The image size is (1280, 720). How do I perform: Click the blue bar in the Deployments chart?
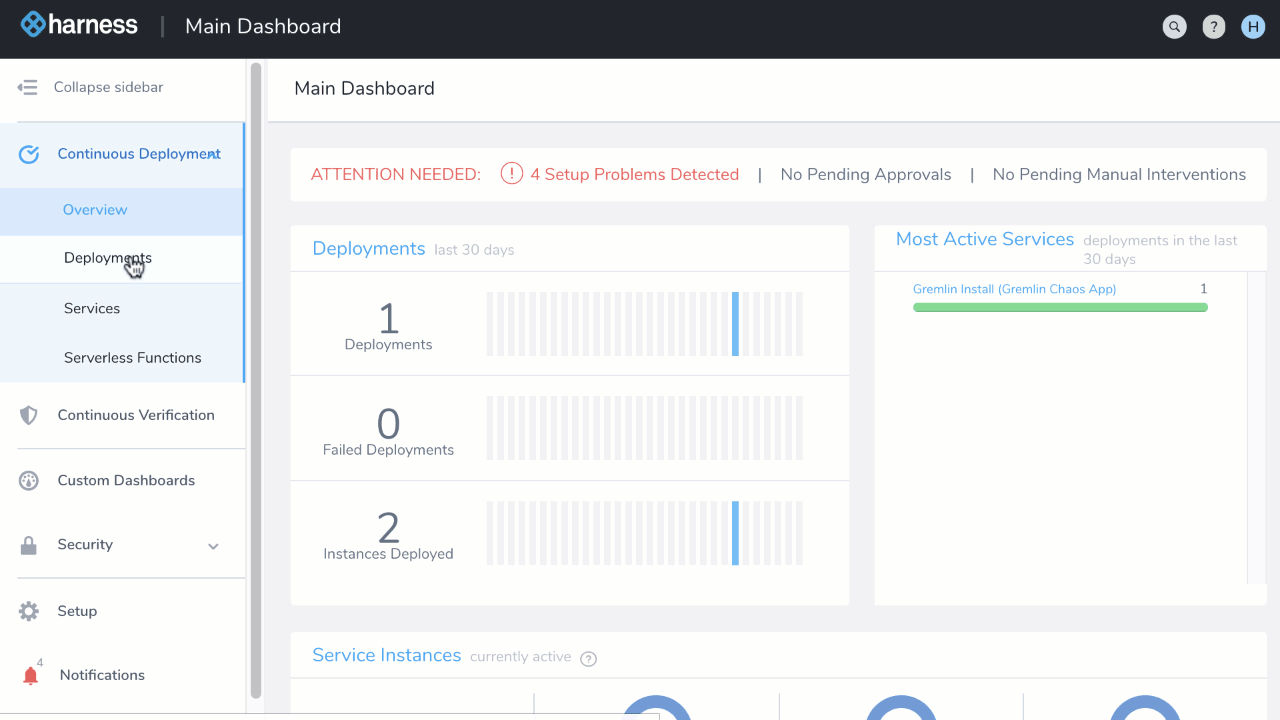[736, 324]
